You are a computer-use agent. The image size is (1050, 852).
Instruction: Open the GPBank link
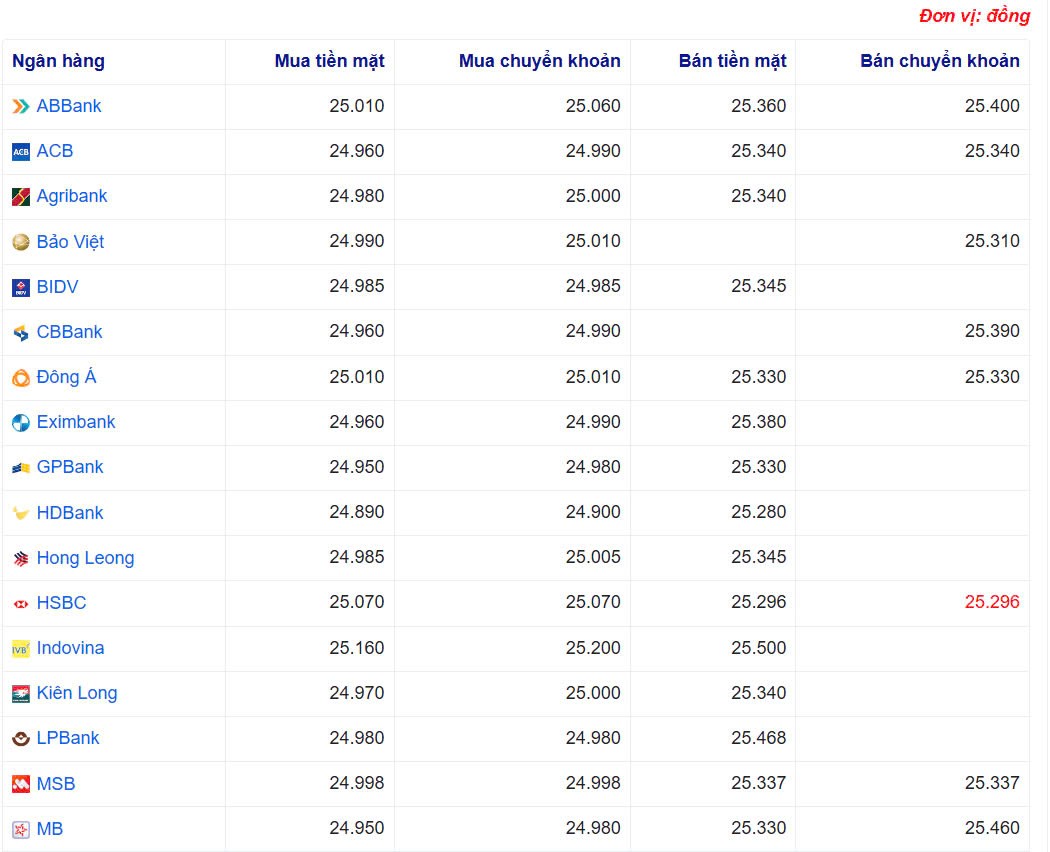tap(70, 467)
